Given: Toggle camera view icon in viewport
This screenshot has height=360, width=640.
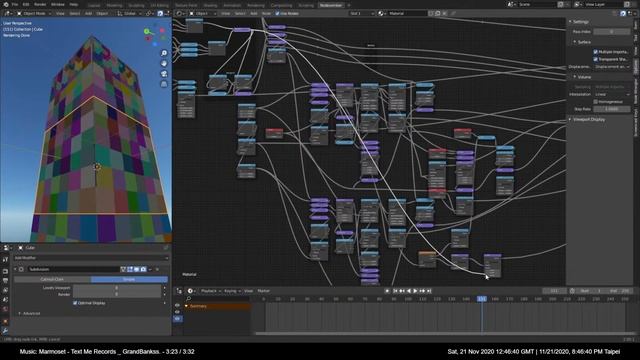Looking at the screenshot, I should (164, 73).
